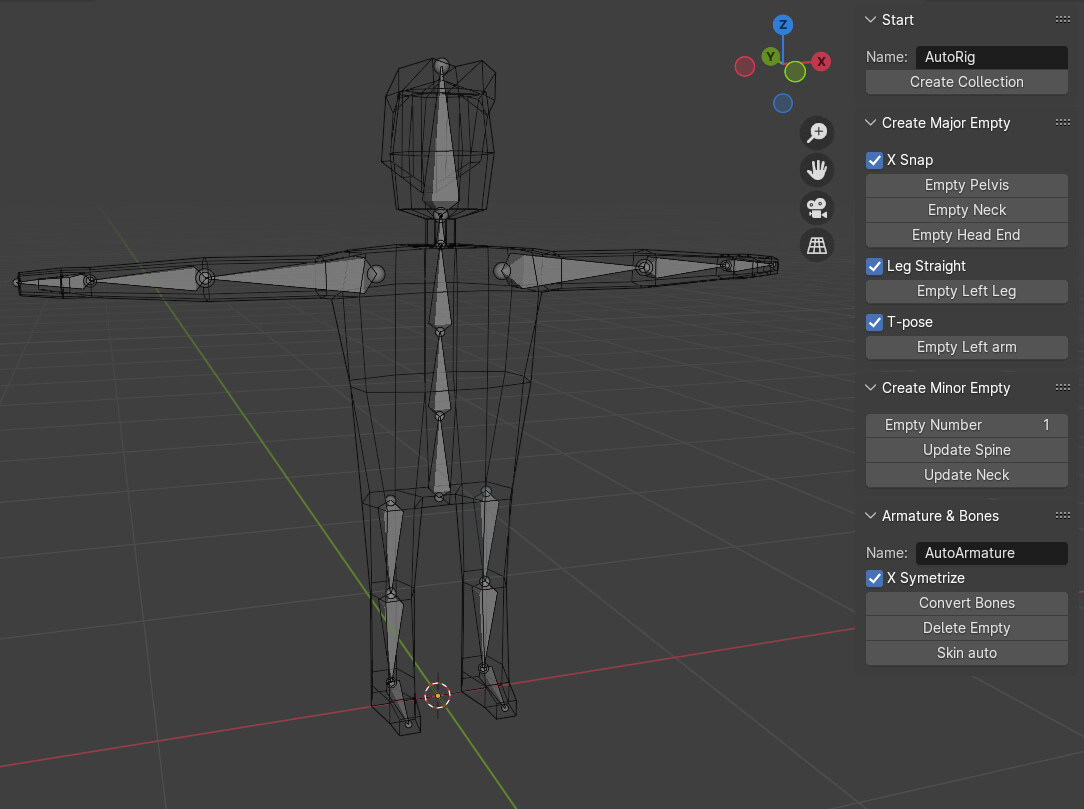Image resolution: width=1084 pixels, height=809 pixels.
Task: Click the green Y axis gizmo ball
Action: pyautogui.click(x=770, y=56)
